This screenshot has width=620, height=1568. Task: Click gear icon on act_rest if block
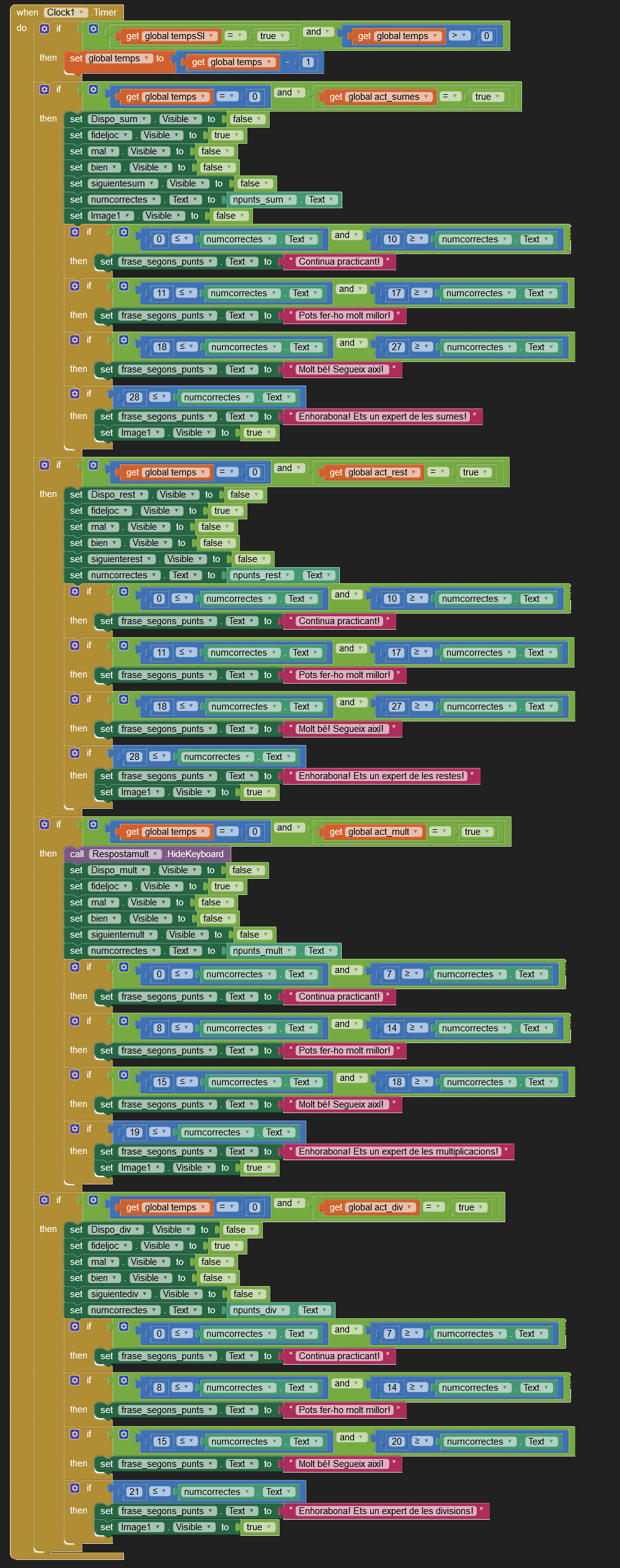click(44, 465)
